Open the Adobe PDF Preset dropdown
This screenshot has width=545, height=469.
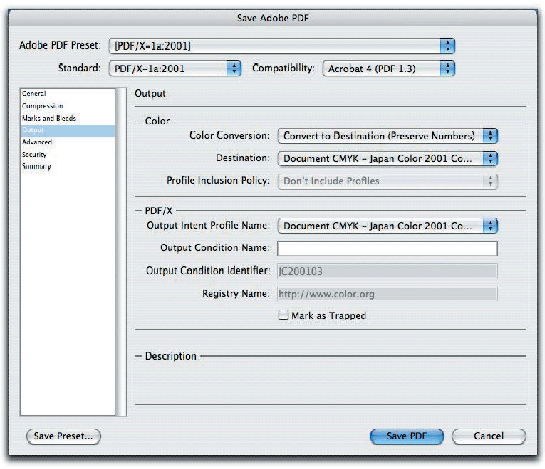(x=282, y=46)
